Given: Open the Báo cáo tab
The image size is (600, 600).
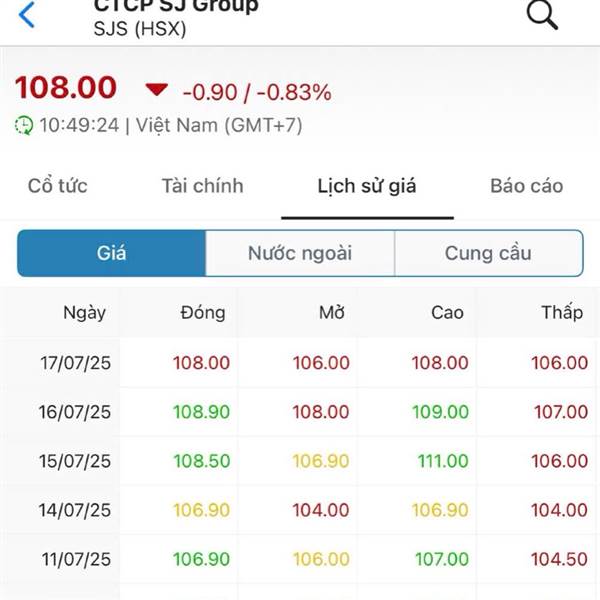Looking at the screenshot, I should pos(527,186).
